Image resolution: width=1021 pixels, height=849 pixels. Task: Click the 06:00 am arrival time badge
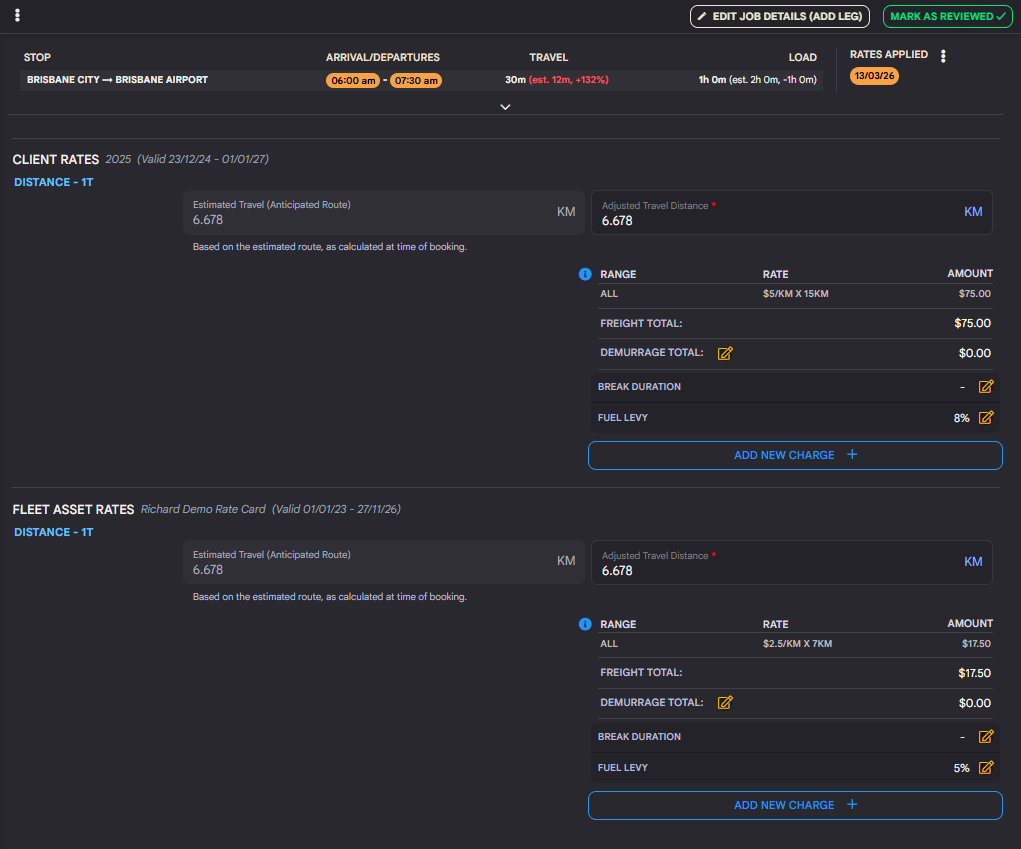click(x=353, y=81)
